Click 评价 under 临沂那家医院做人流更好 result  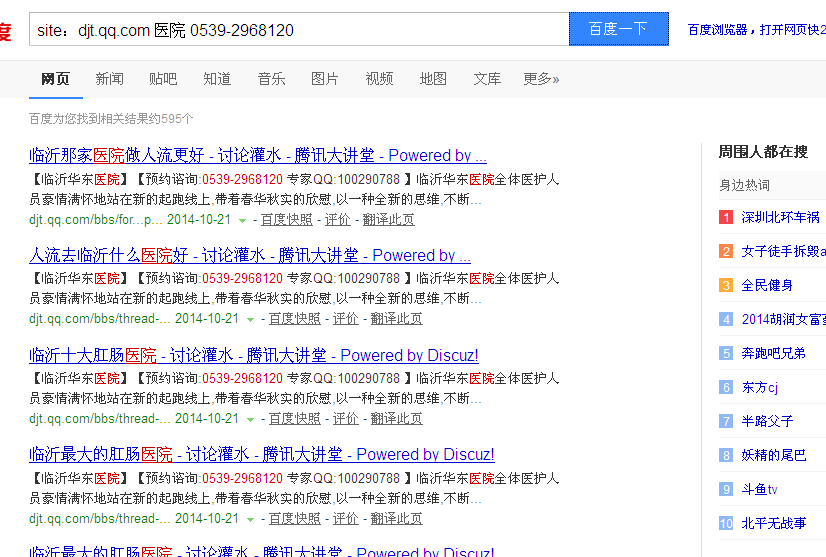[338, 220]
